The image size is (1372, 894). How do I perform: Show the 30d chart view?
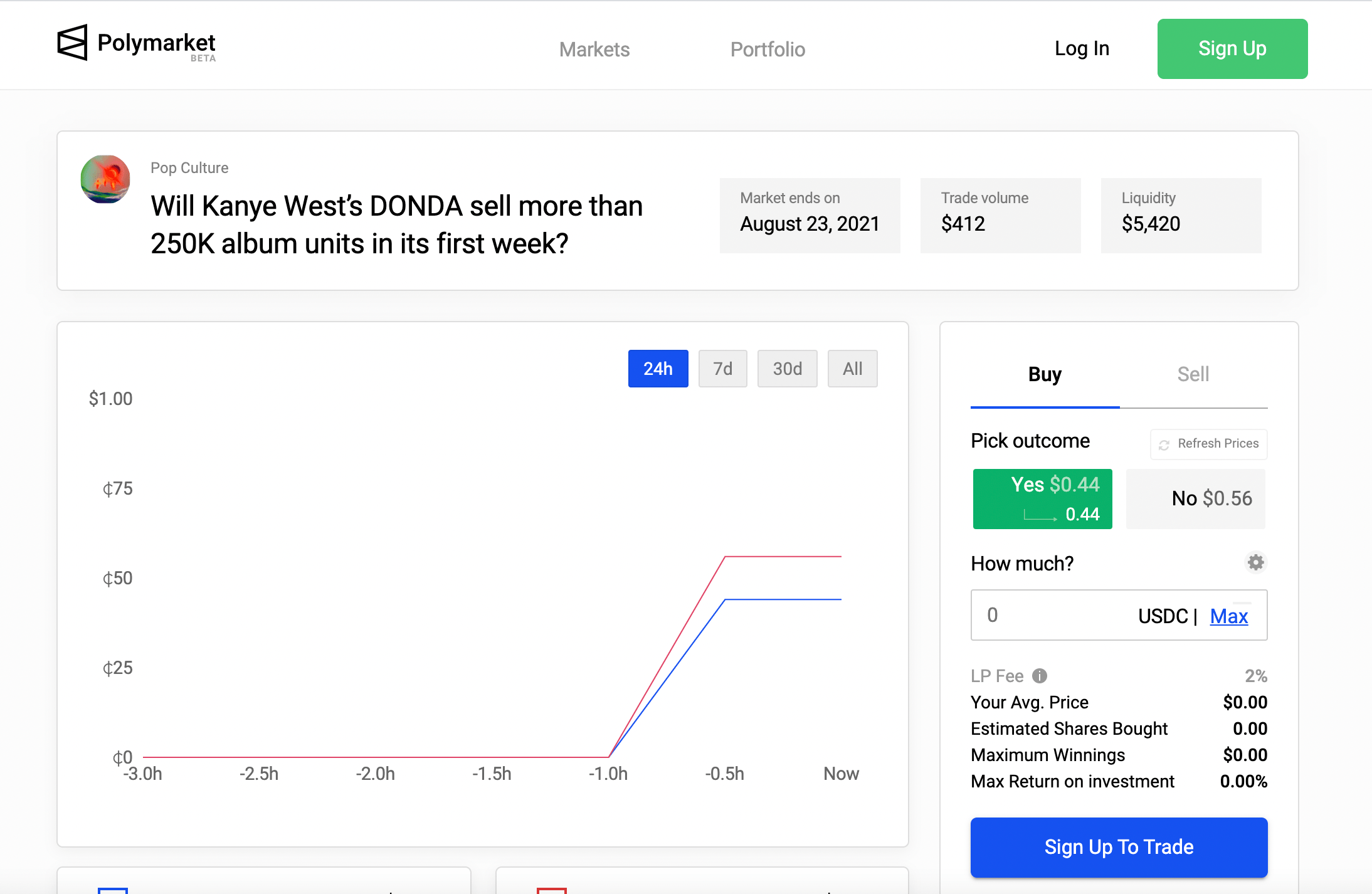(787, 369)
